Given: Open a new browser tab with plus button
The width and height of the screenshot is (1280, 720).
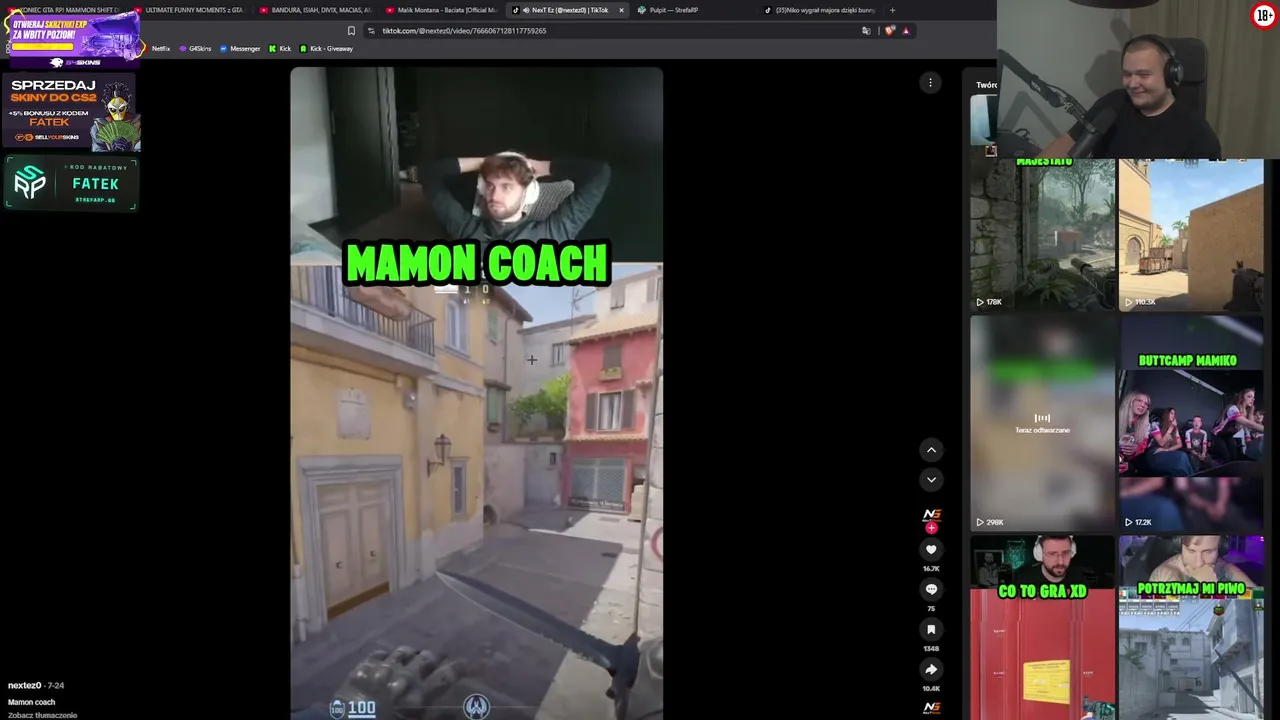Looking at the screenshot, I should pos(892,10).
